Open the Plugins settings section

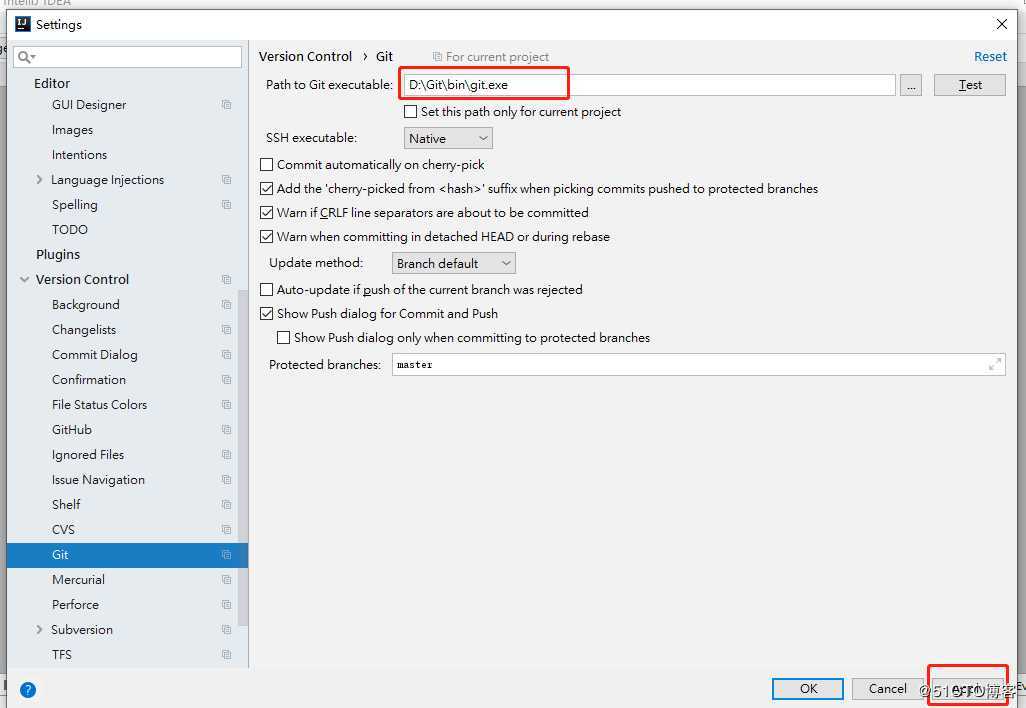58,255
